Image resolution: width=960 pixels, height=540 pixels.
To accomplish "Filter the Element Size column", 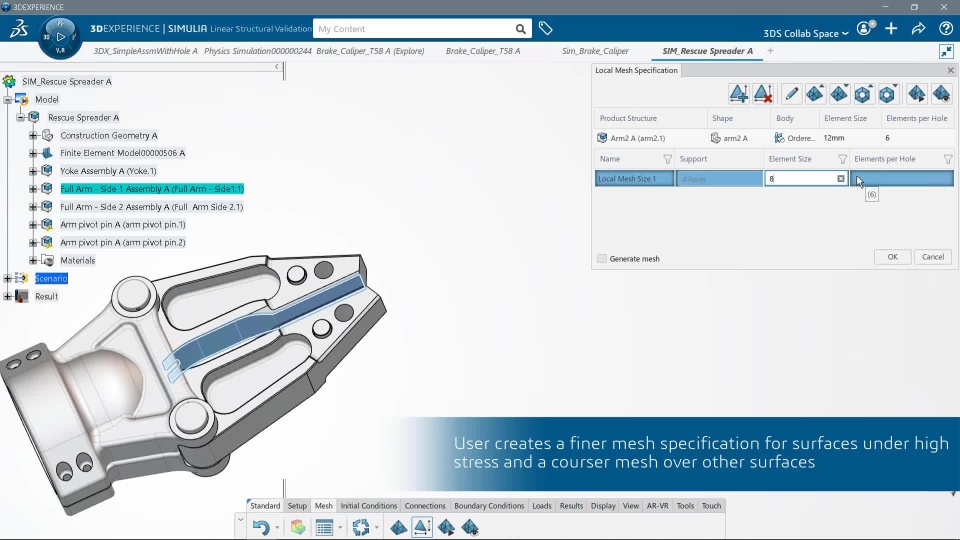I will [842, 159].
